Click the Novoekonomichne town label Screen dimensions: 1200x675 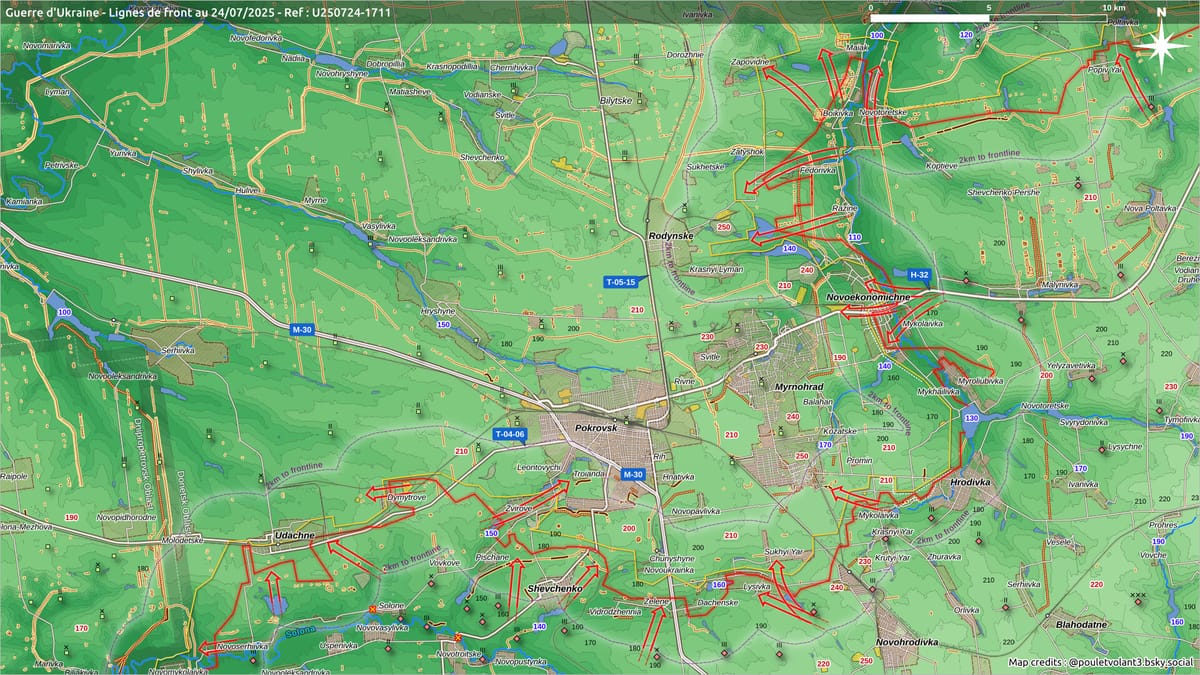point(868,298)
